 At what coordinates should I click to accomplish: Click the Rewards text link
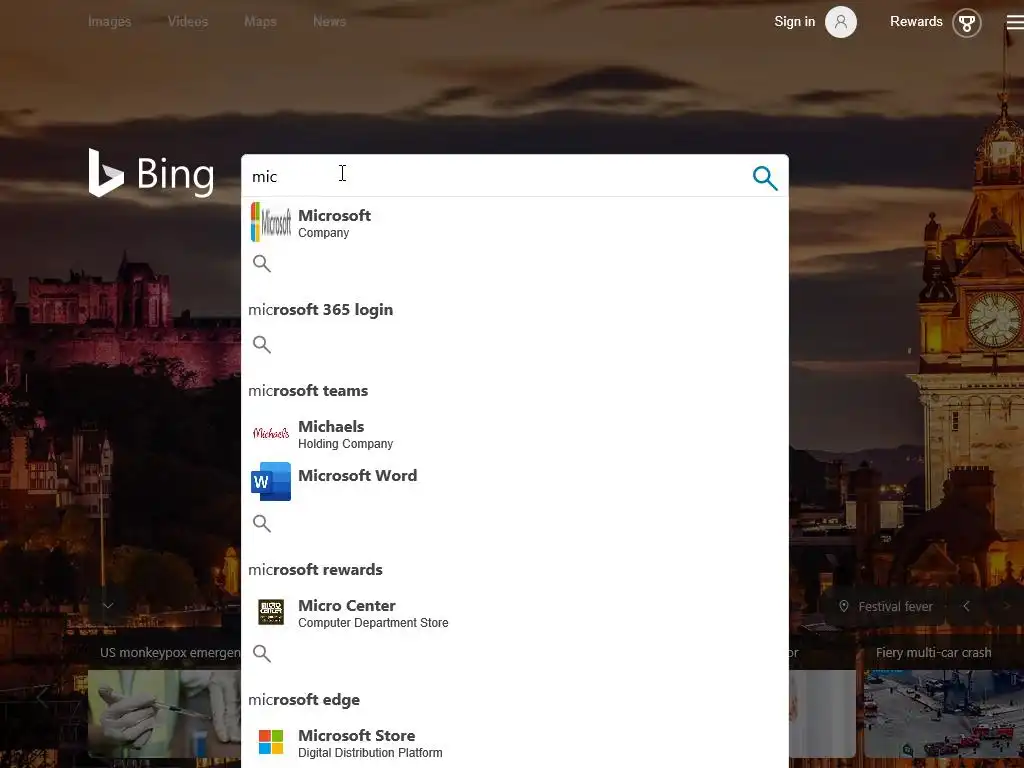click(x=916, y=22)
